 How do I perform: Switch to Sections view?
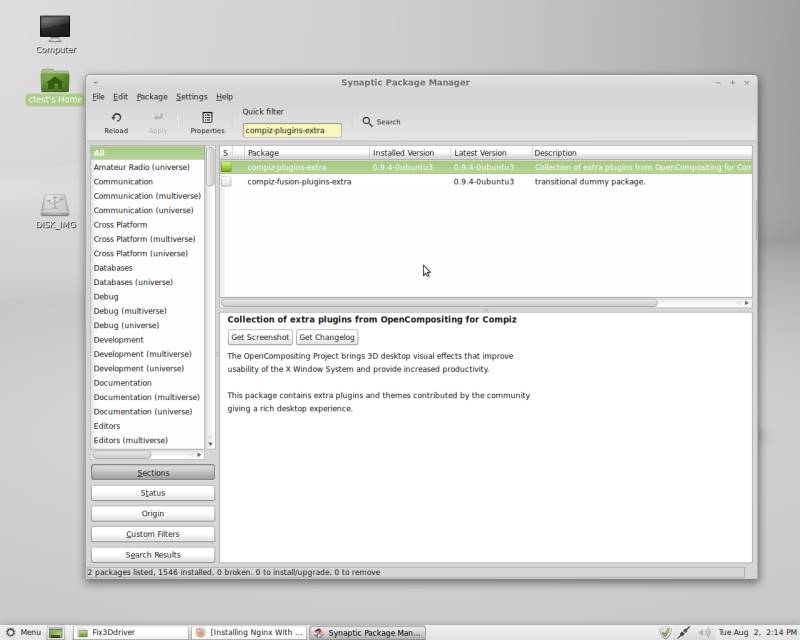[153, 473]
